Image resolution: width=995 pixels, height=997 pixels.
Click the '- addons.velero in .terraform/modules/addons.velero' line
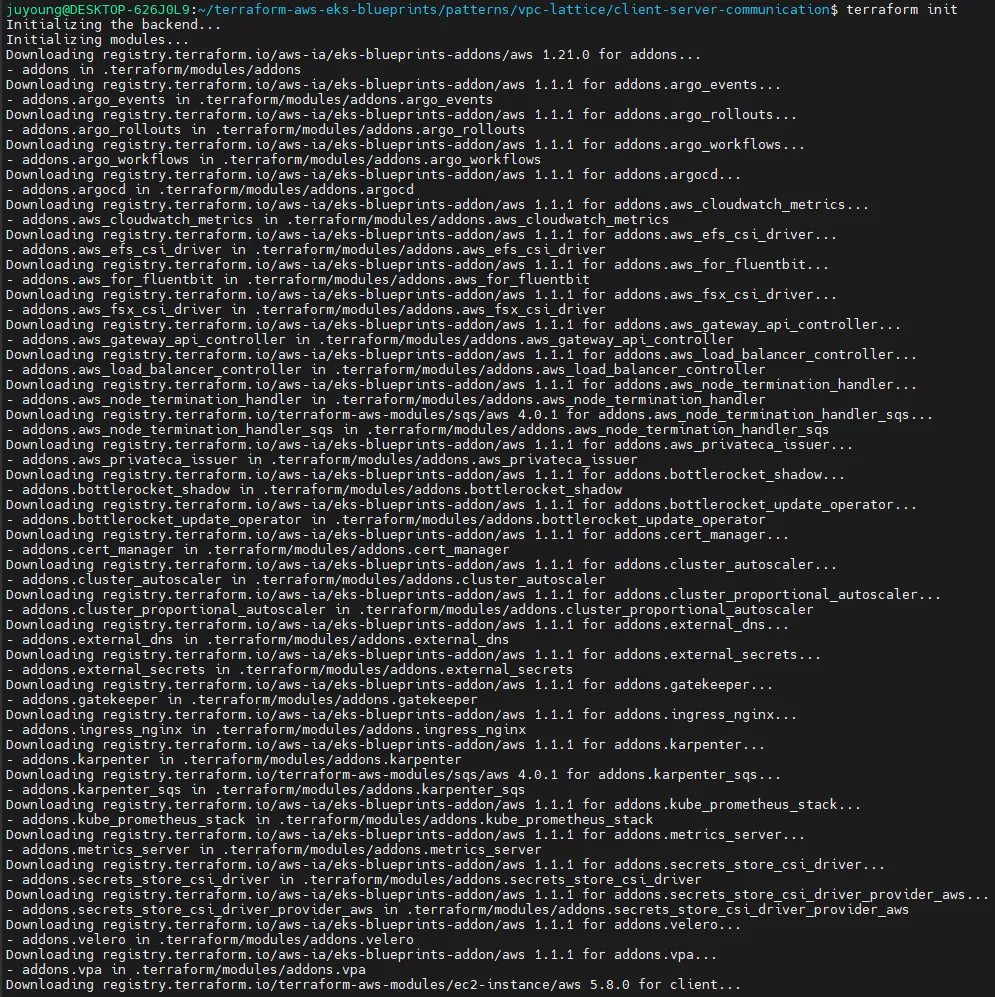[x=210, y=939]
